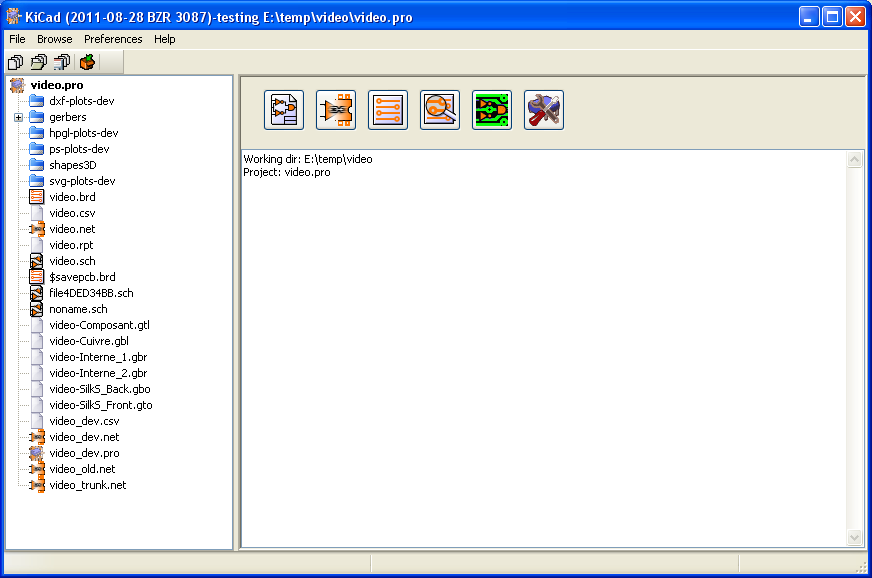Open CvPcb footprint association tool

[x=336, y=110]
